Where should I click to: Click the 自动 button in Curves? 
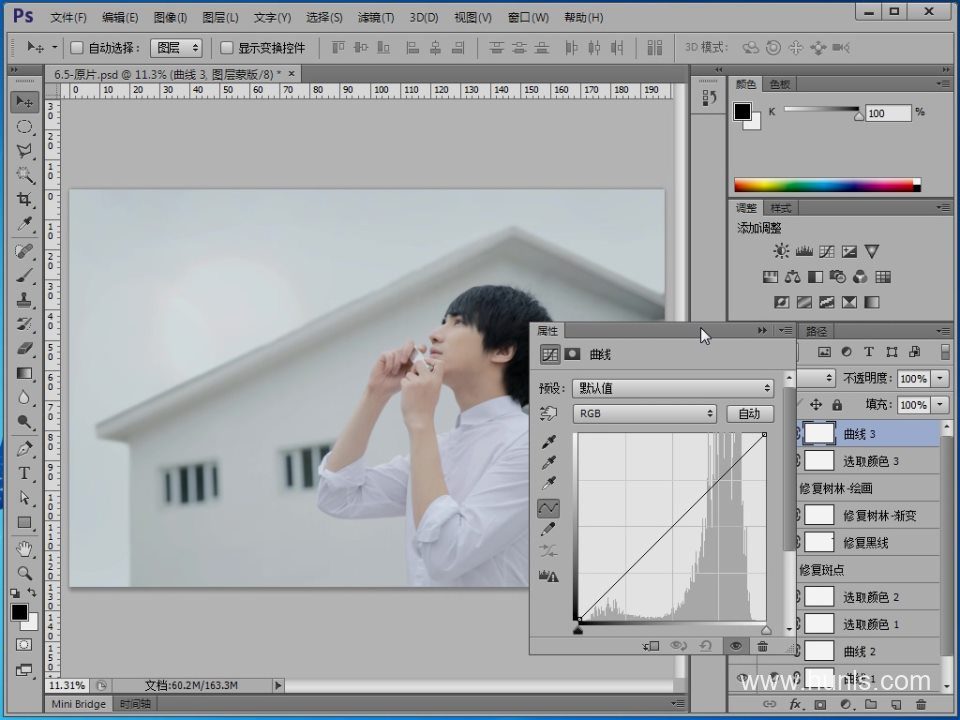point(749,414)
